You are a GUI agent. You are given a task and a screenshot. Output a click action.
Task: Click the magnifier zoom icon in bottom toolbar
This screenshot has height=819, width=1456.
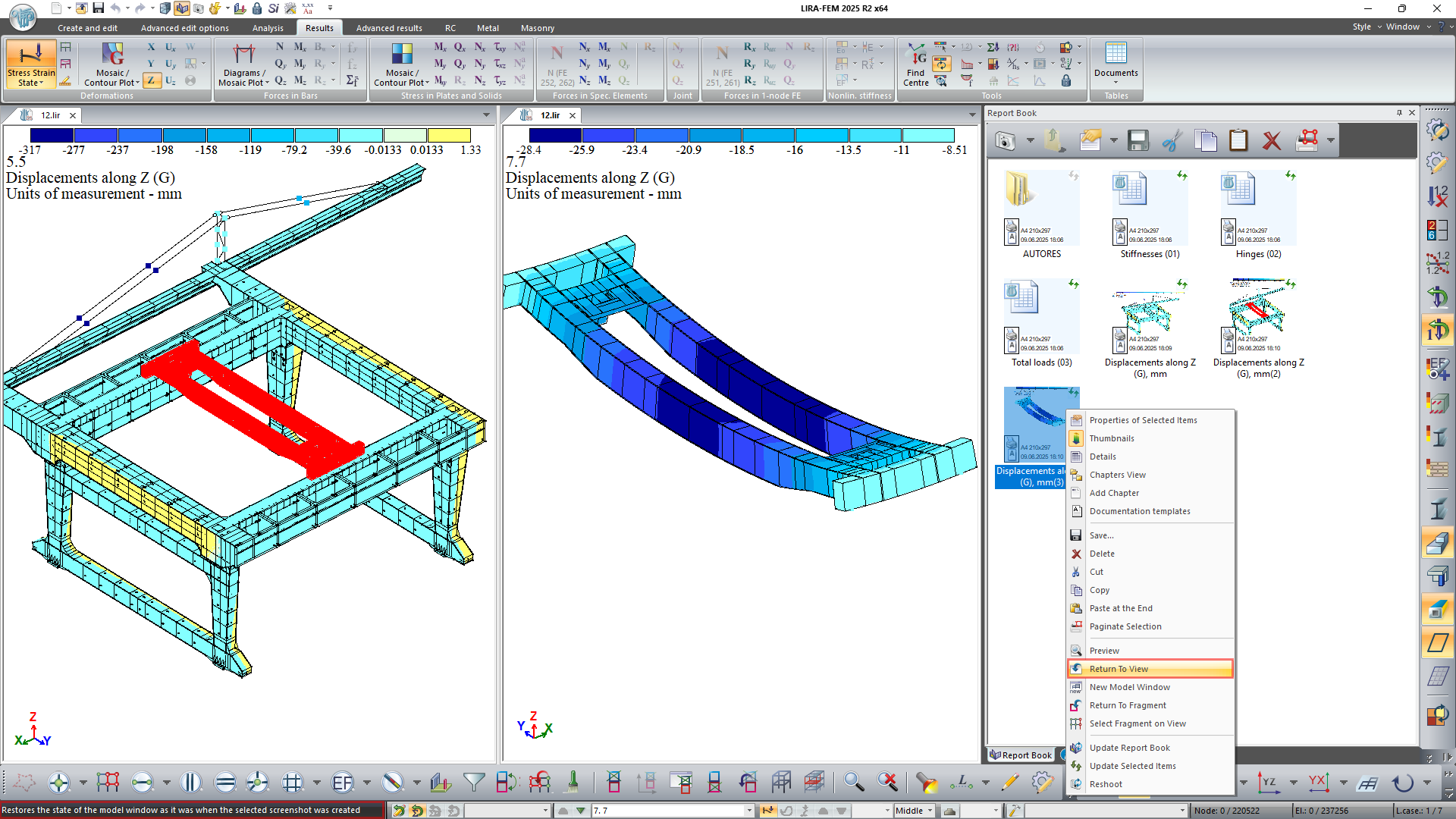854,782
